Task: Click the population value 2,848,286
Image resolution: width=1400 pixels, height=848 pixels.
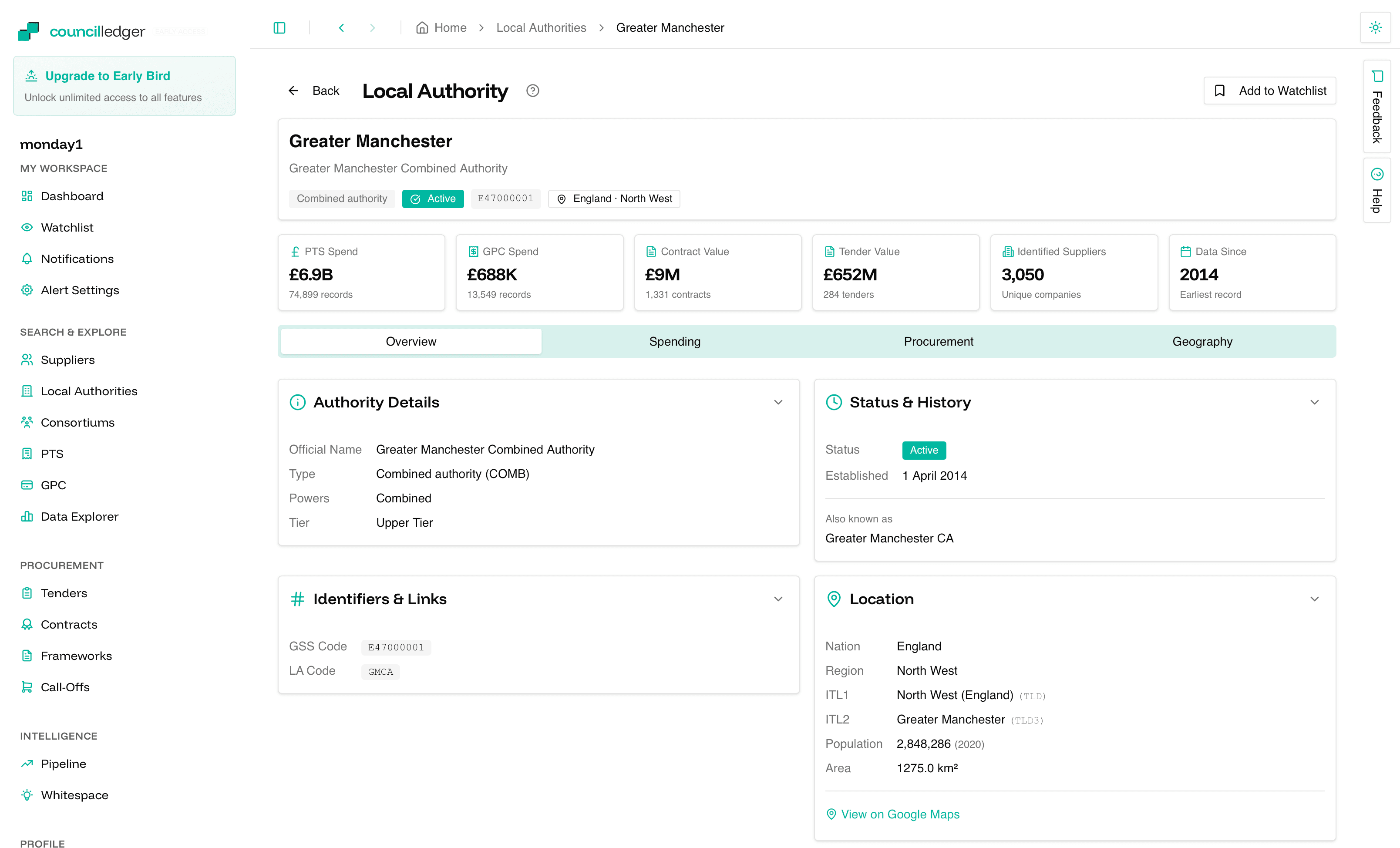Action: click(x=923, y=744)
